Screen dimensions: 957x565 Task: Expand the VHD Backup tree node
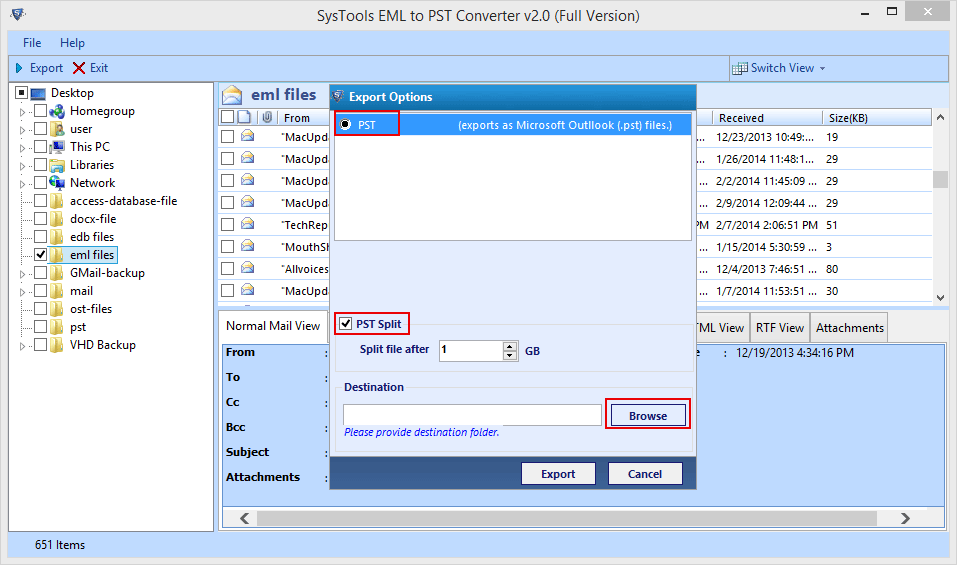point(23,346)
